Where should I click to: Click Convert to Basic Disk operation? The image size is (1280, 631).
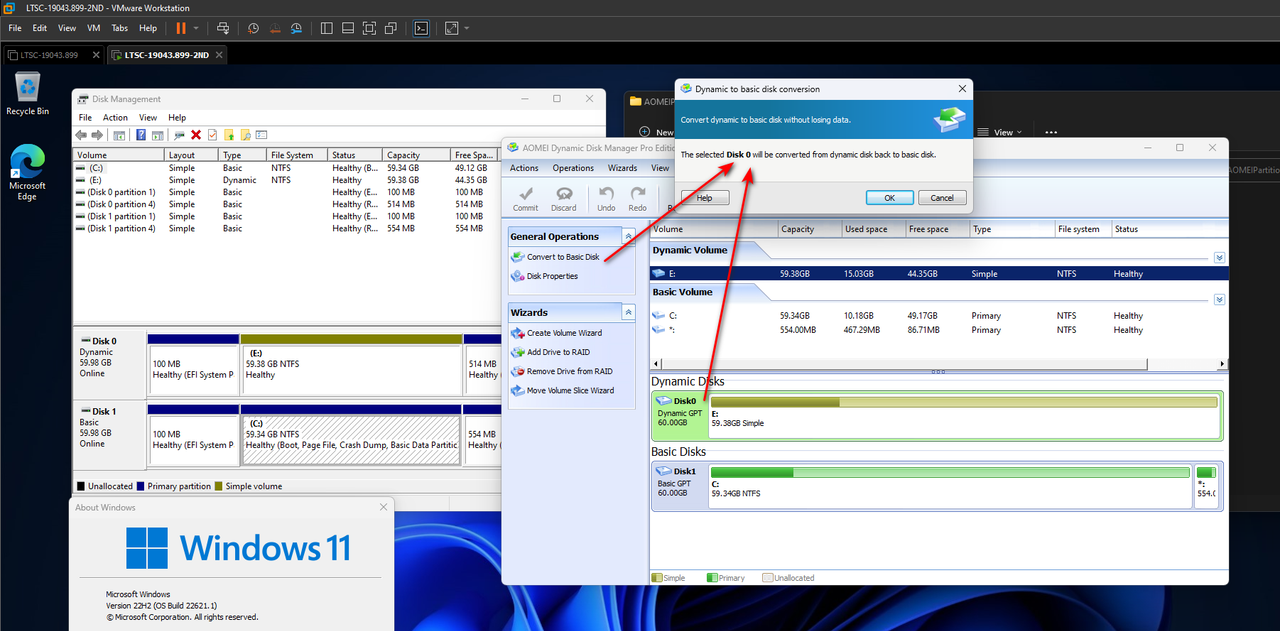pos(556,257)
